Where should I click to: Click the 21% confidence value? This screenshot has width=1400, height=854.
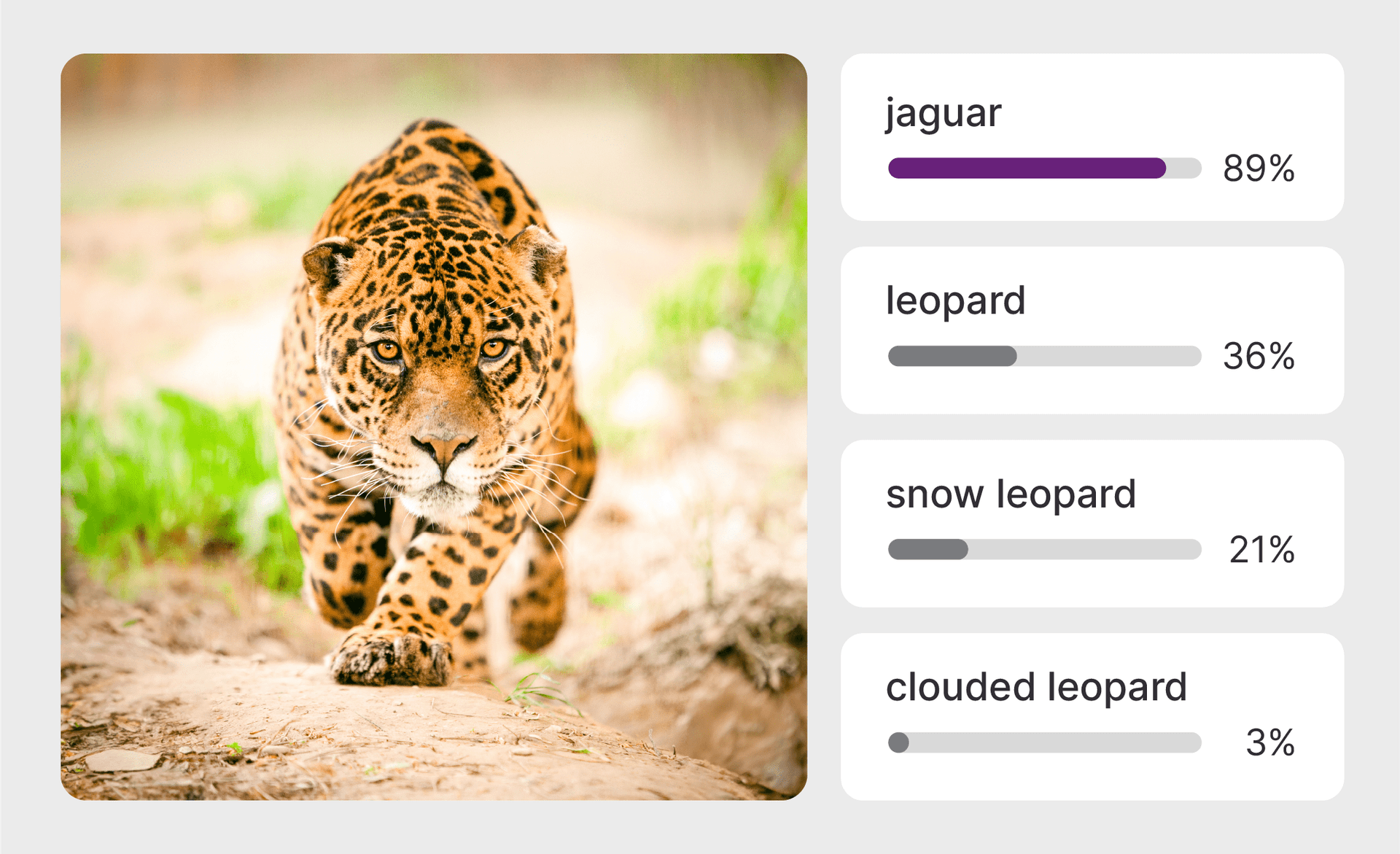pyautogui.click(x=1261, y=549)
